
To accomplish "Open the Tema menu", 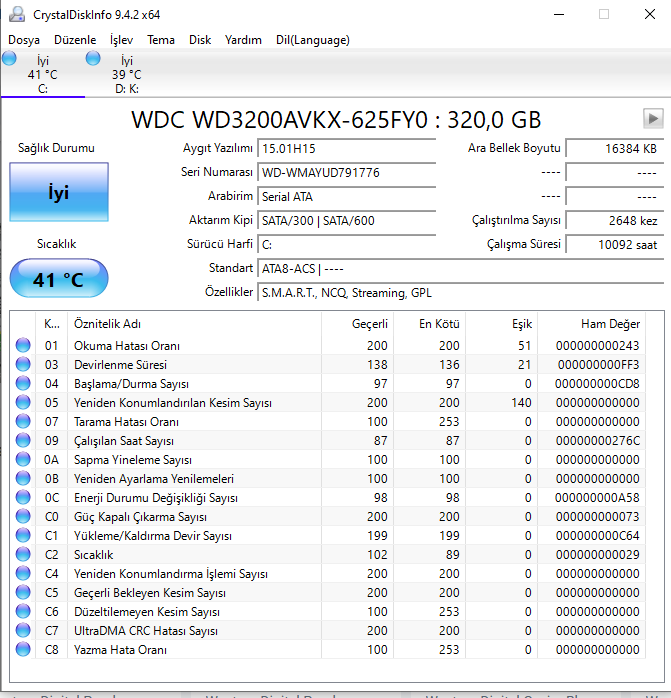I will (161, 40).
